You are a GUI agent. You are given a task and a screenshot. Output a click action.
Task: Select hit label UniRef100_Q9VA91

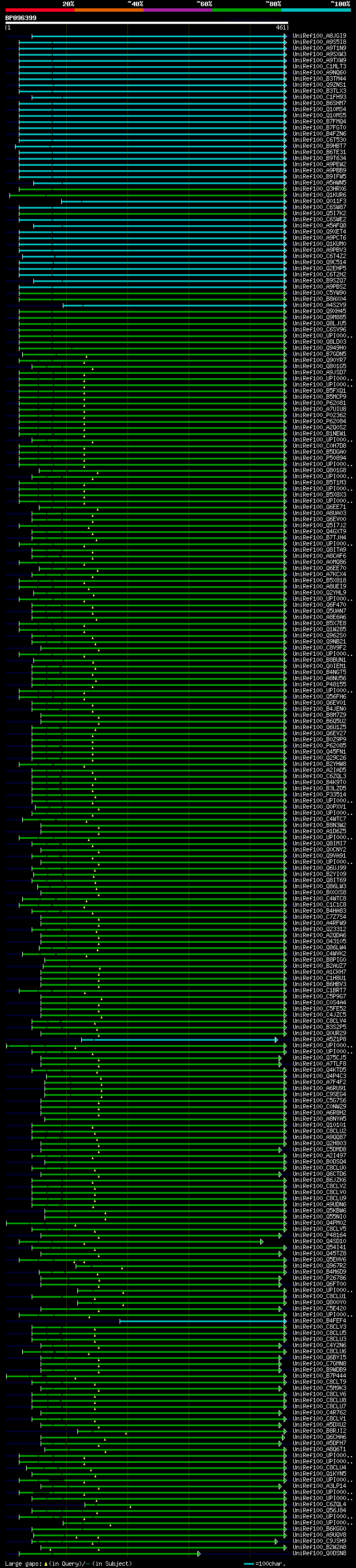(x=319, y=856)
